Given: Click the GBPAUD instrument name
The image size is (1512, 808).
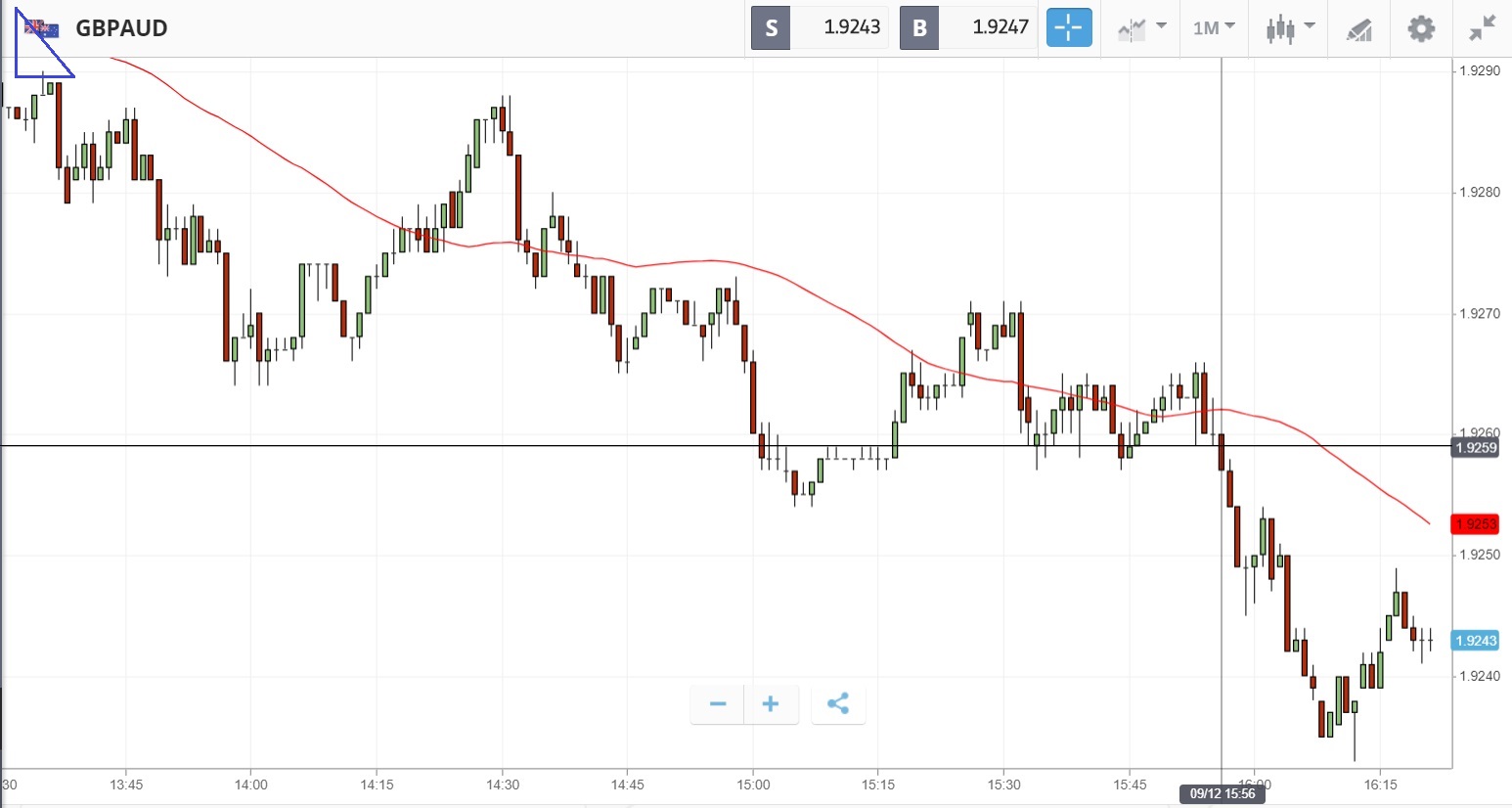Looking at the screenshot, I should (x=121, y=27).
